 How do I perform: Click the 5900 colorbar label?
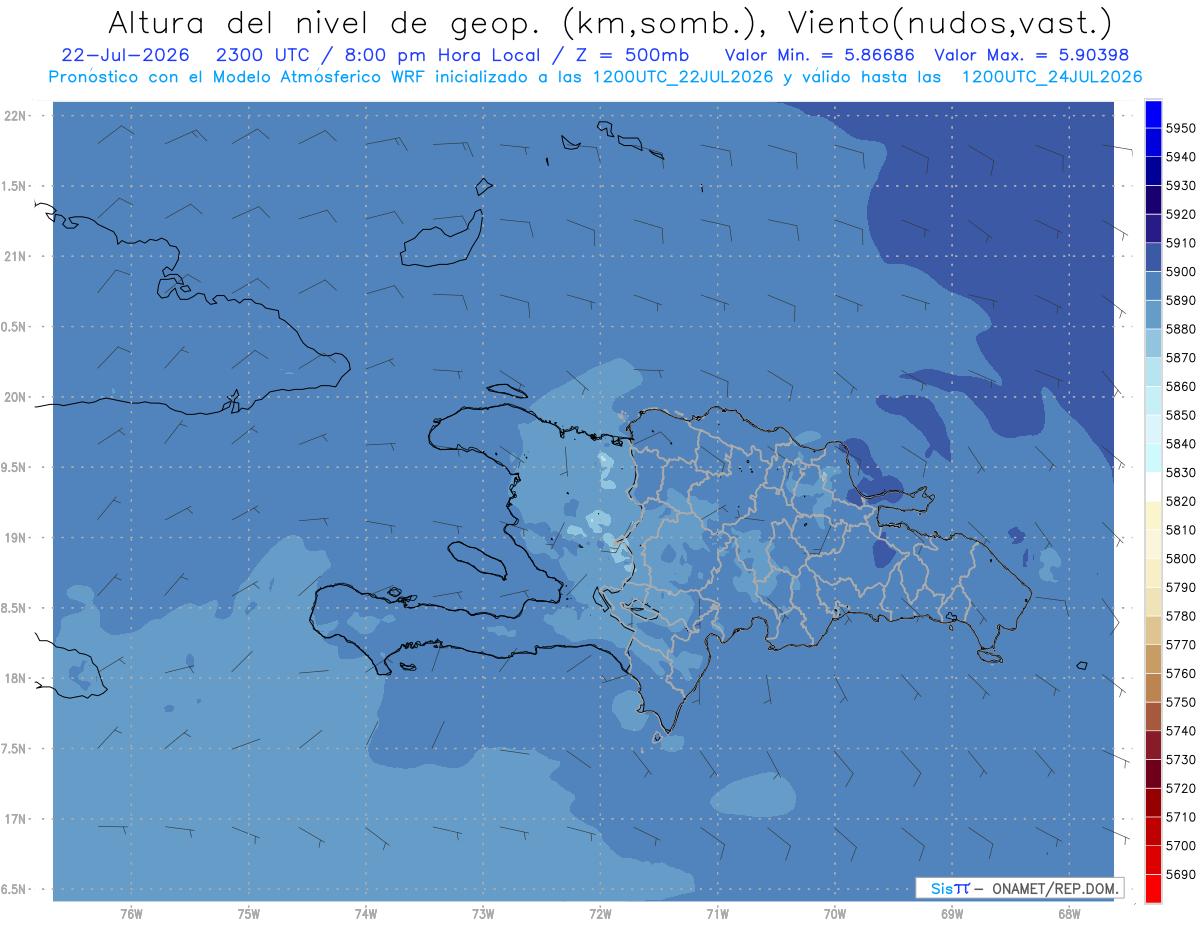[x=1180, y=272]
